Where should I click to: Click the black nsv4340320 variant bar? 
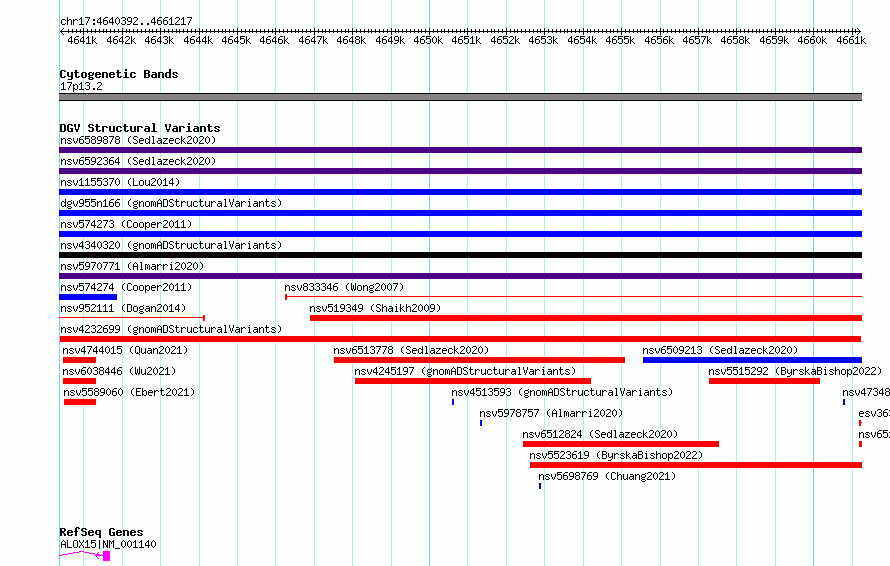pyautogui.click(x=460, y=255)
